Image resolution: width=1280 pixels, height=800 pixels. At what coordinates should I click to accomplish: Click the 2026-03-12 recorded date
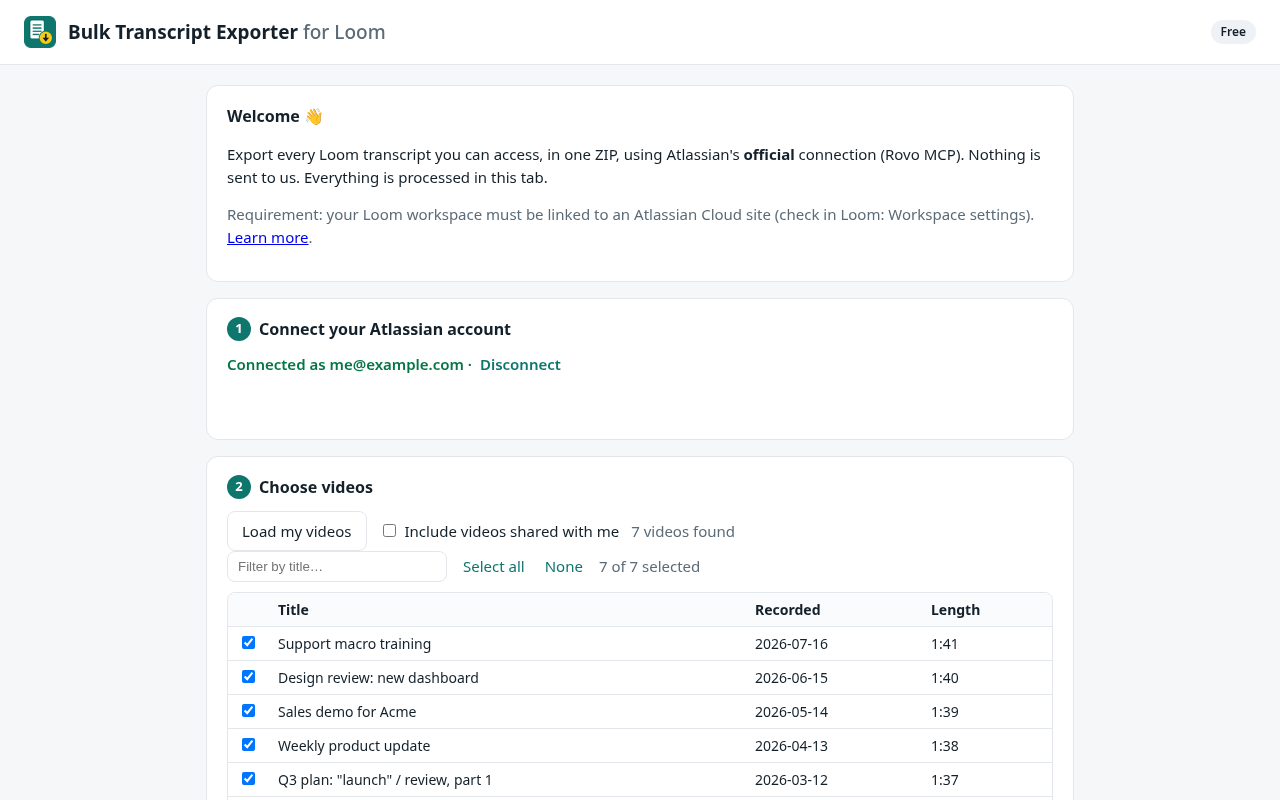(791, 780)
